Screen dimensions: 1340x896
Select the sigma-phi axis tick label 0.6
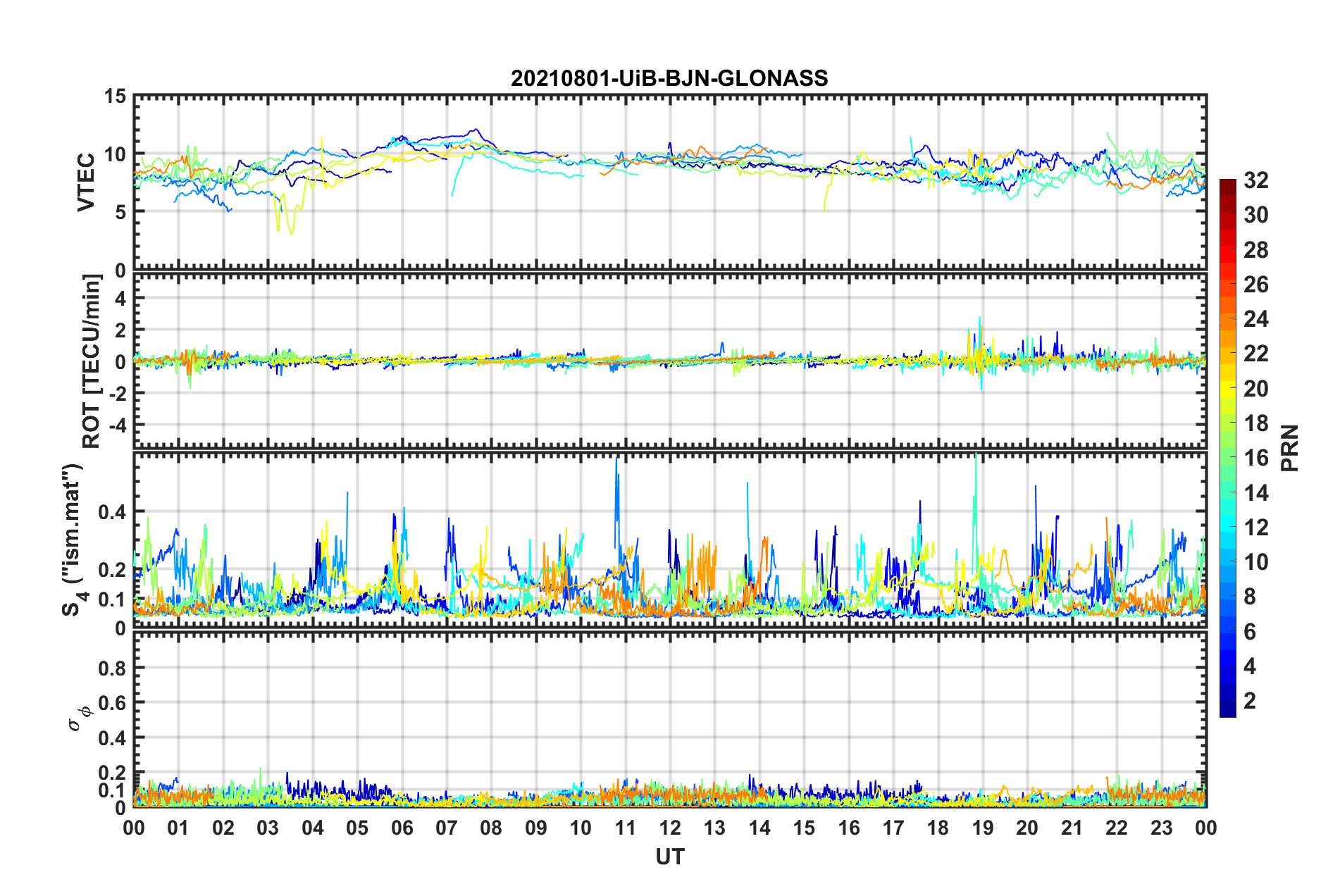pos(113,703)
